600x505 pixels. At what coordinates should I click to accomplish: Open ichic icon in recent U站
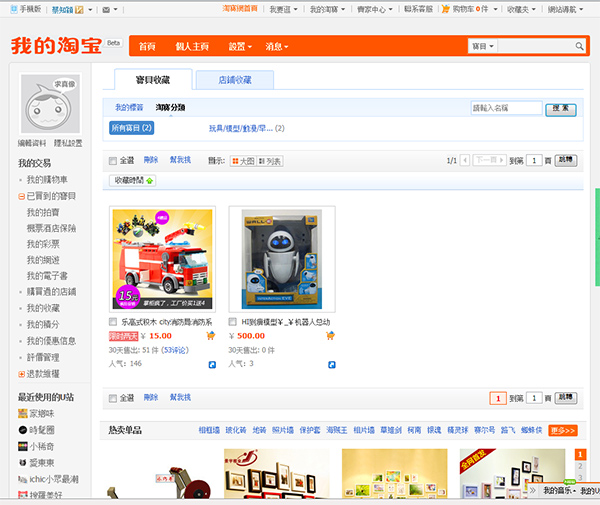click(x=23, y=479)
